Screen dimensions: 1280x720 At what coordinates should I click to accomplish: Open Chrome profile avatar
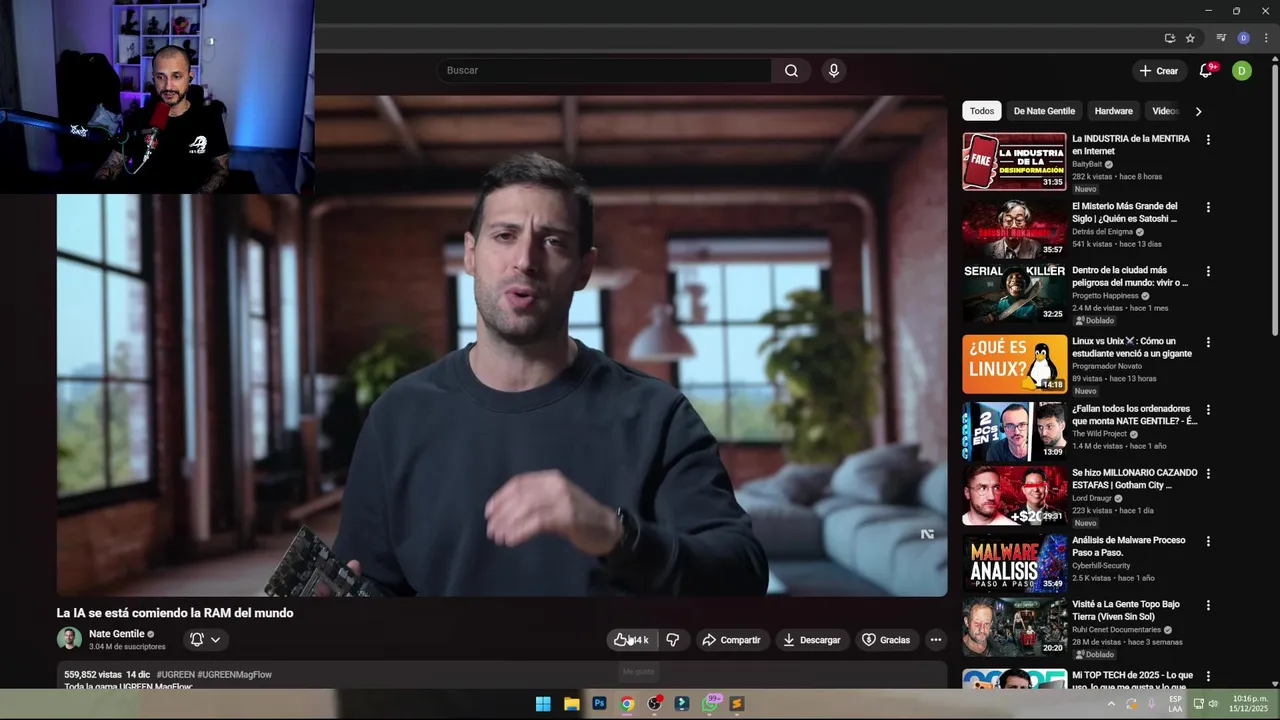(1243, 38)
